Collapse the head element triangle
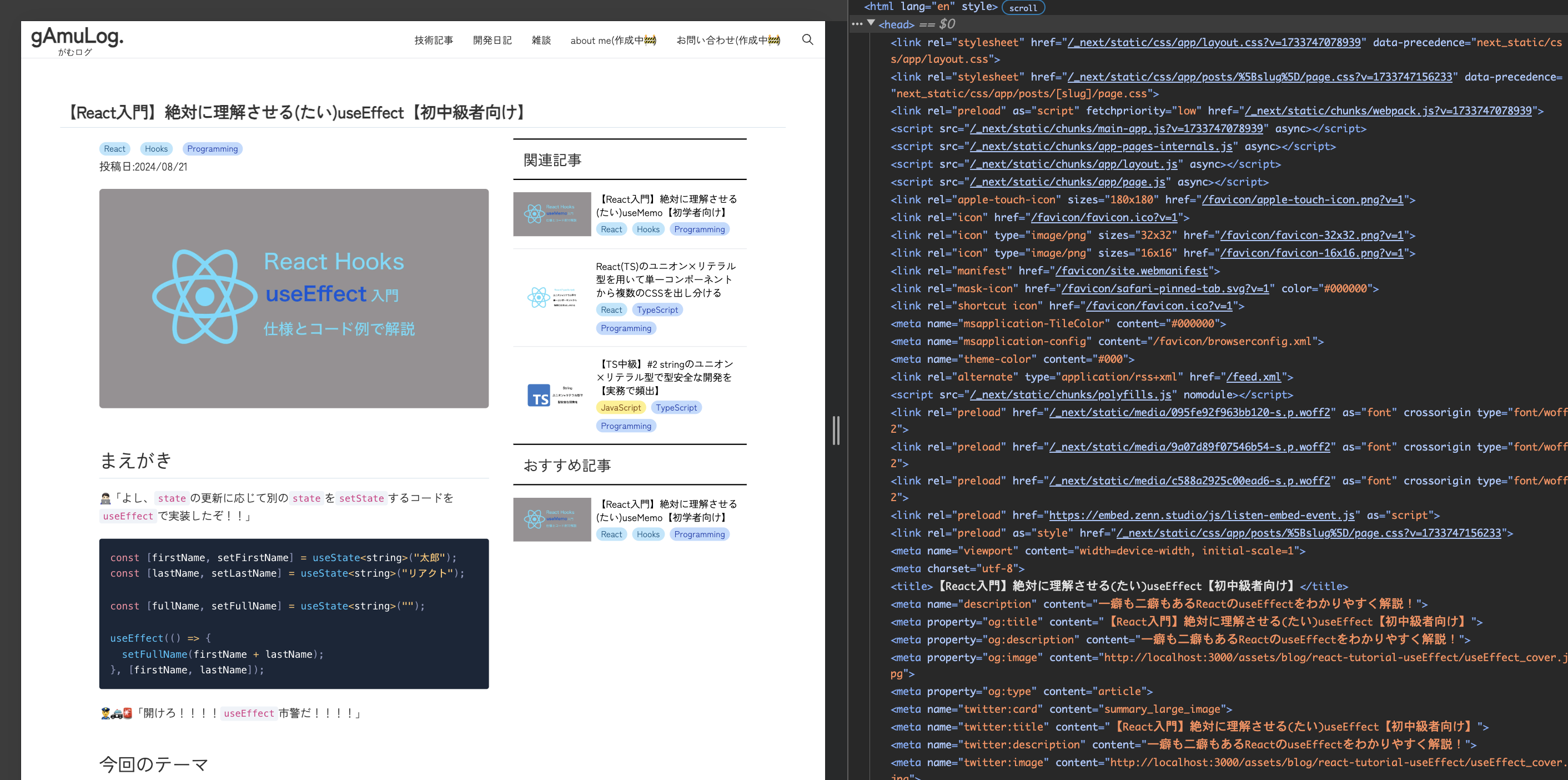This screenshot has height=780, width=1568. (871, 24)
